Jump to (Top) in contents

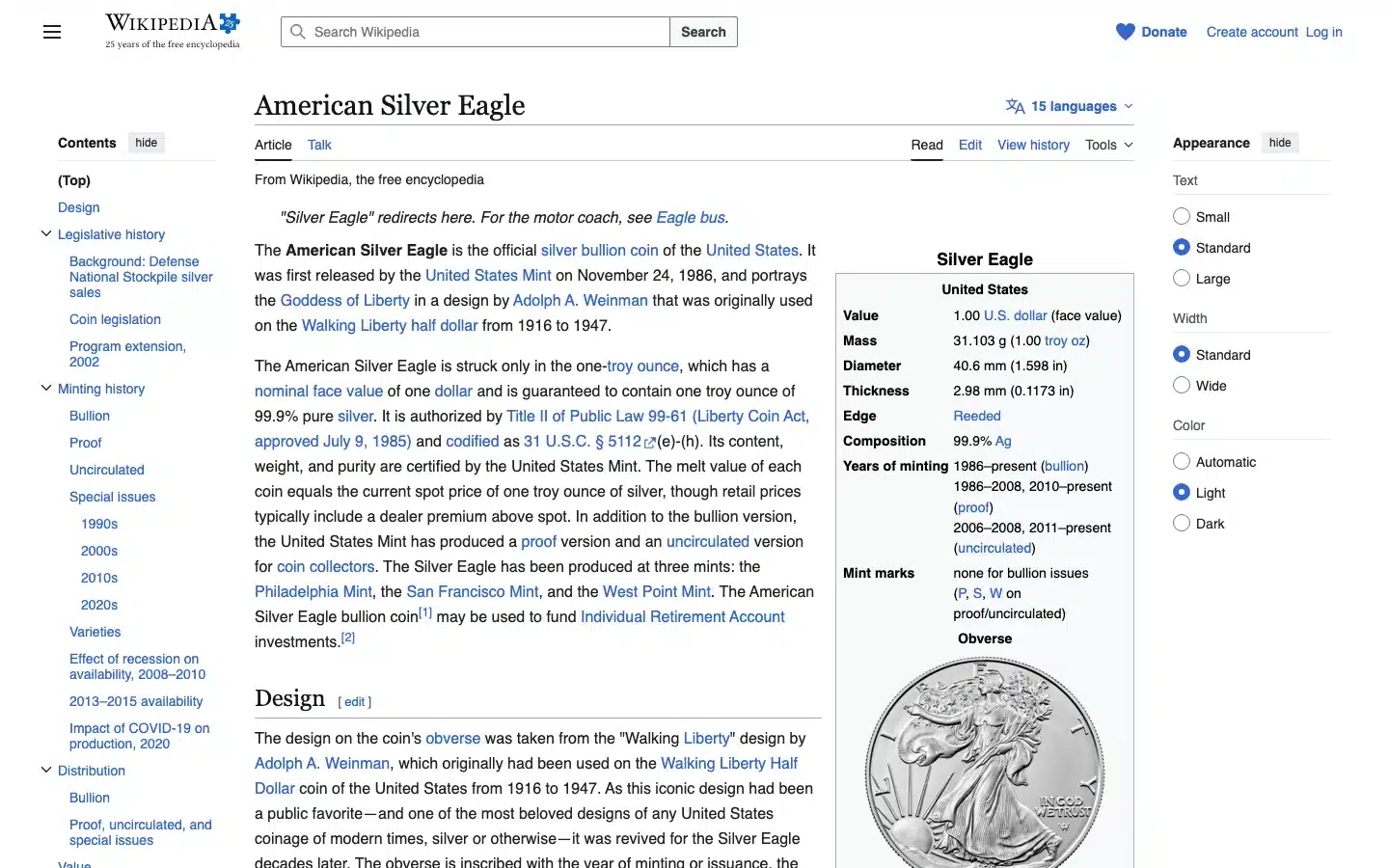[x=74, y=180]
